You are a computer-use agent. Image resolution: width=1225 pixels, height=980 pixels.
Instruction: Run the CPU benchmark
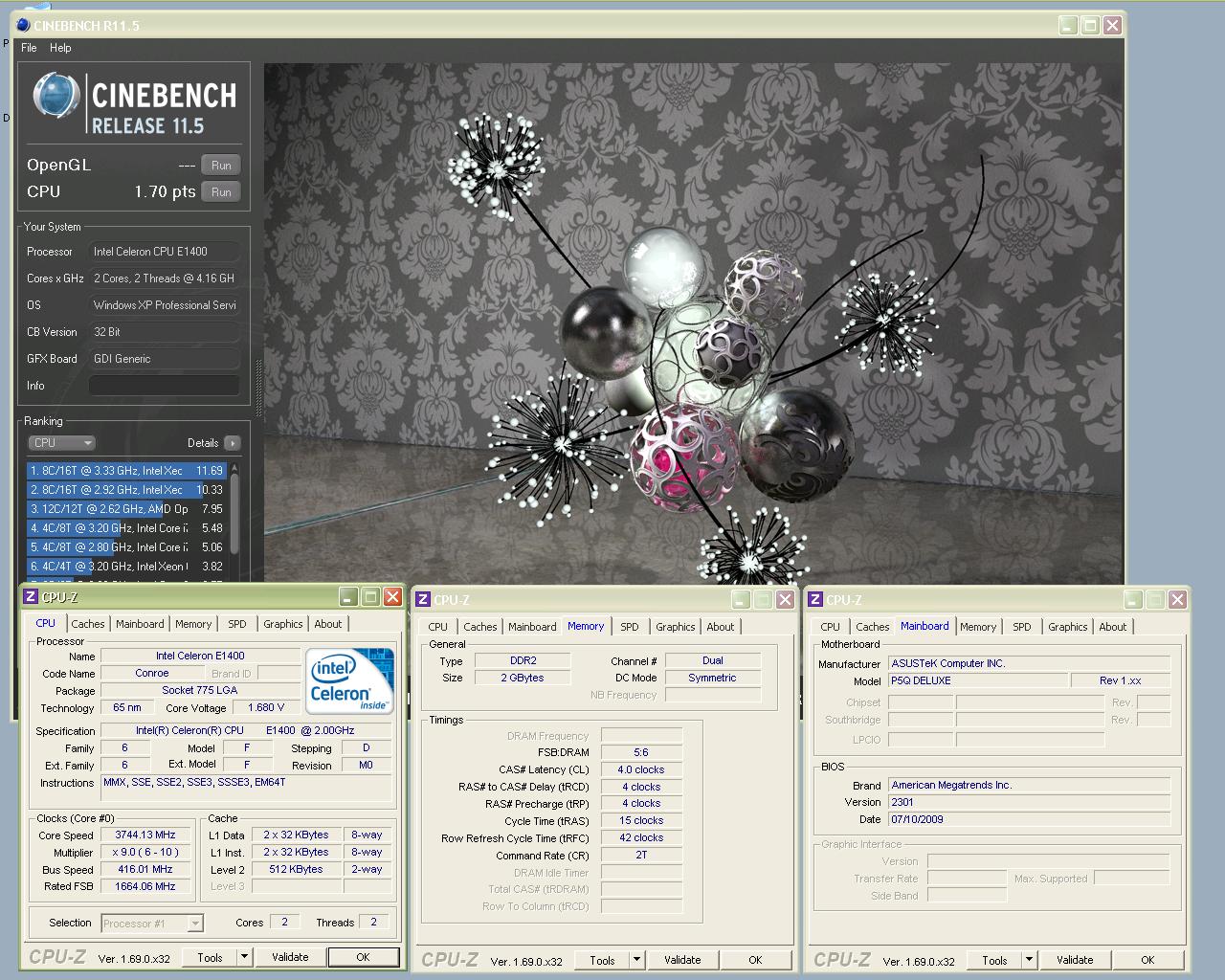[221, 192]
